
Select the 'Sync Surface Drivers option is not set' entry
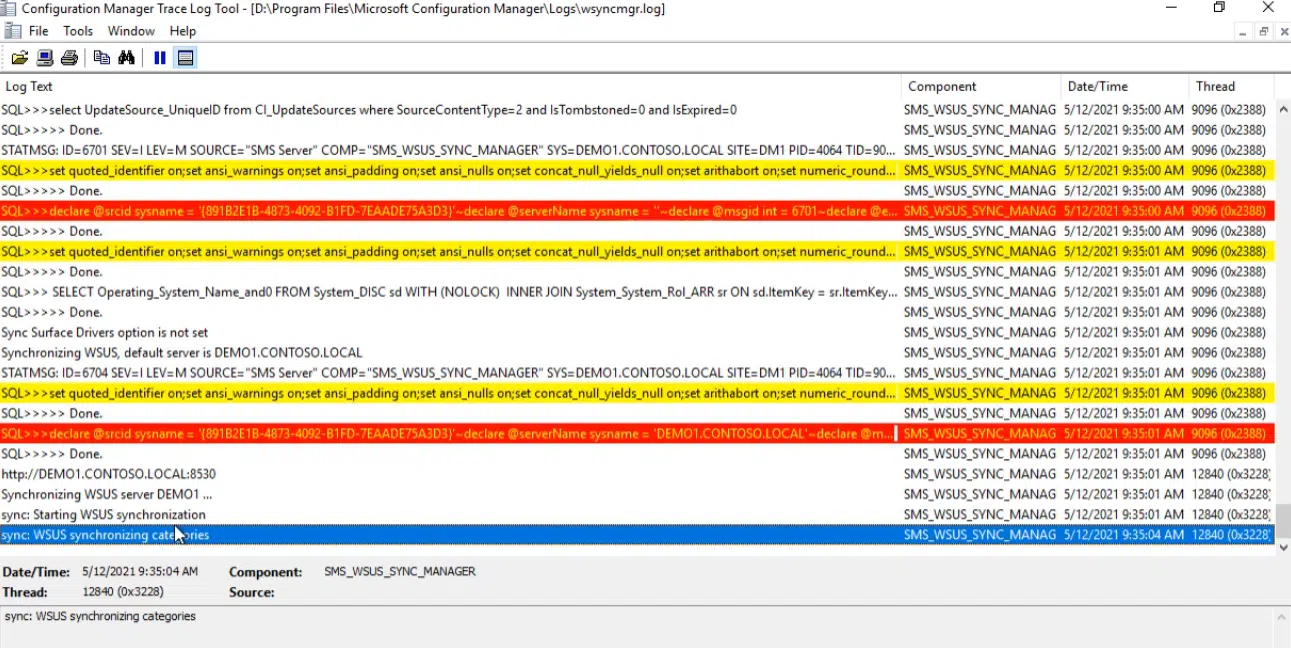(x=105, y=332)
